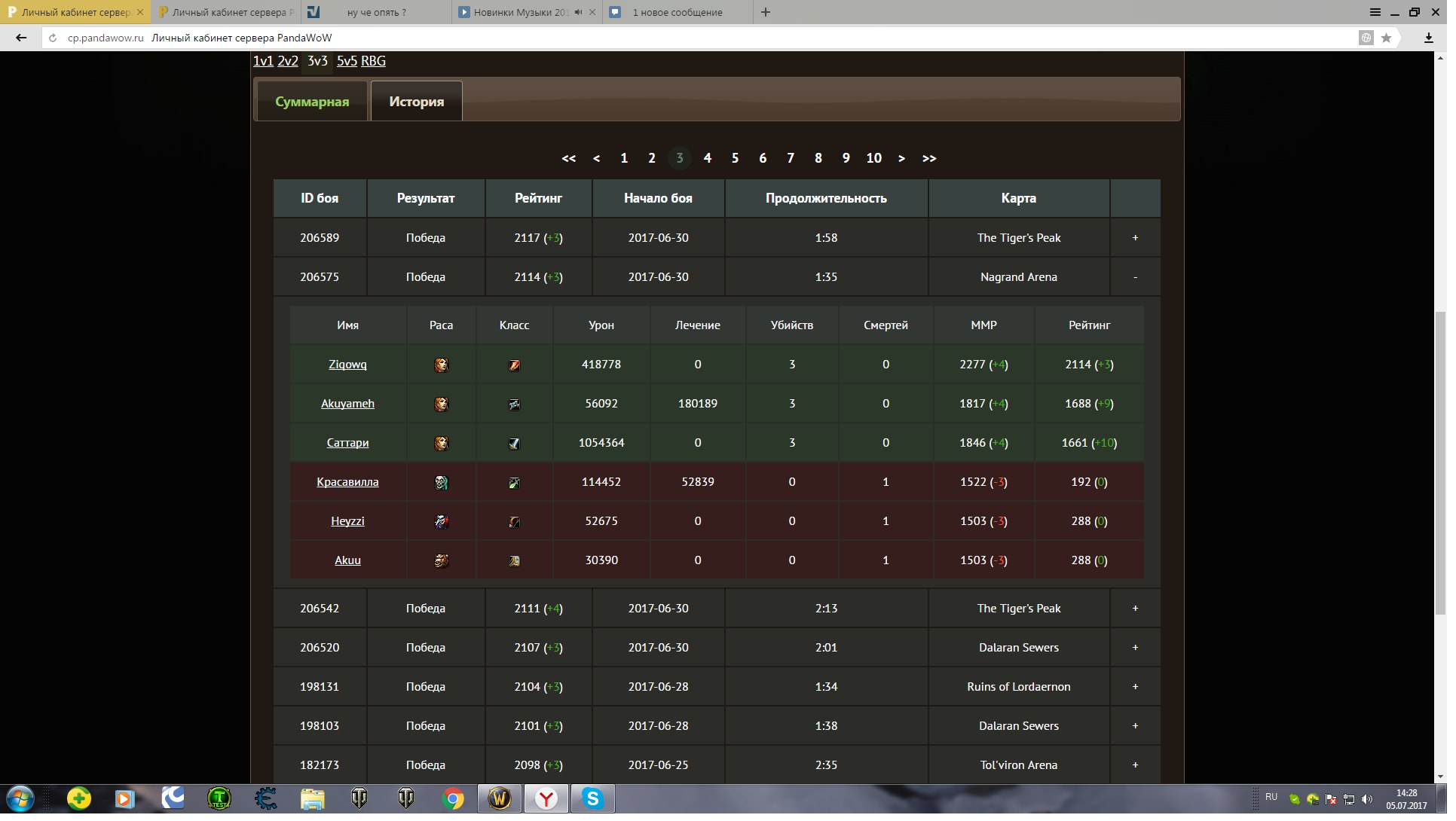This screenshot has width=1456, height=821.
Task: Select the 2v2 bracket link
Action: [289, 62]
